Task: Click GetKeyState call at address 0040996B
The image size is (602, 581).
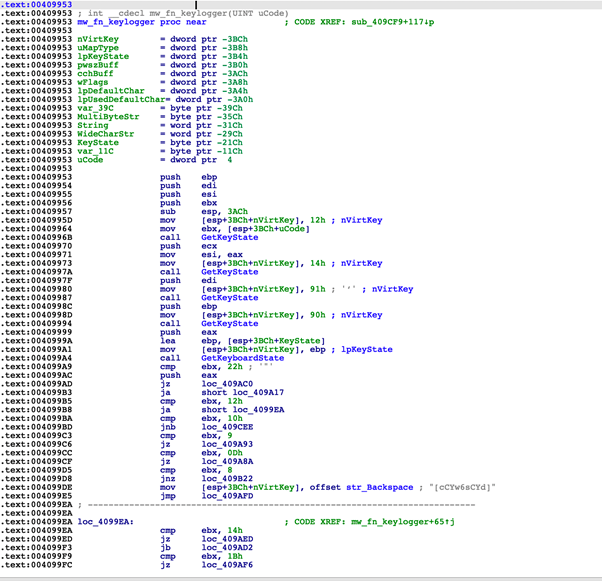Action: [230, 237]
